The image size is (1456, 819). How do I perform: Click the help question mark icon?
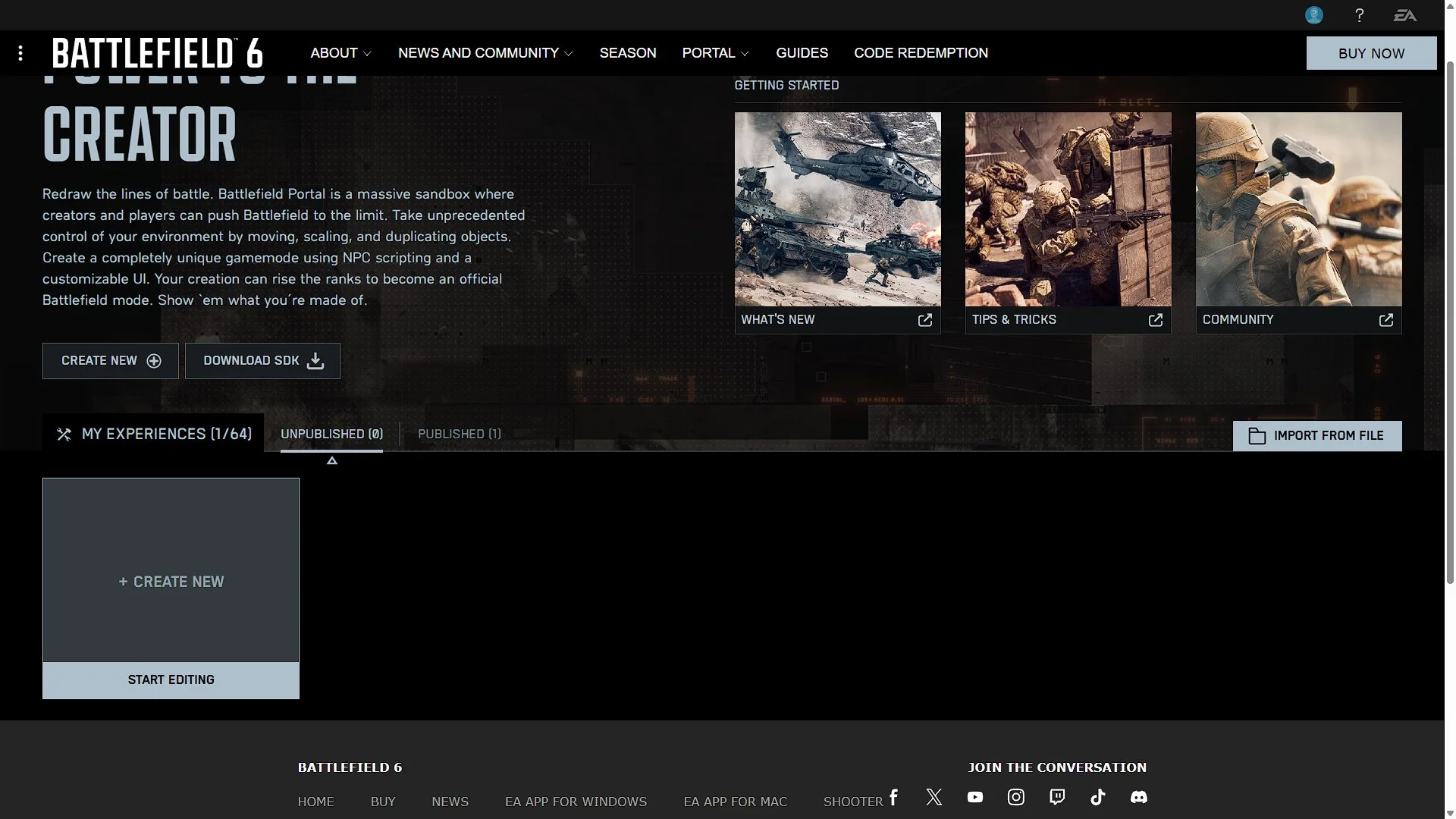1360,15
